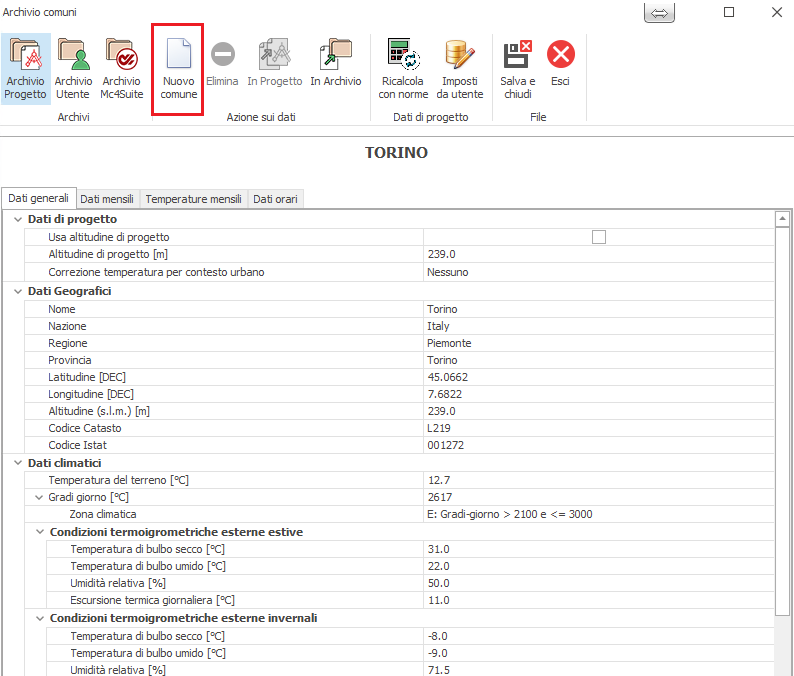Click the In Archivio toolbar icon
The width and height of the screenshot is (794, 676).
[x=335, y=68]
